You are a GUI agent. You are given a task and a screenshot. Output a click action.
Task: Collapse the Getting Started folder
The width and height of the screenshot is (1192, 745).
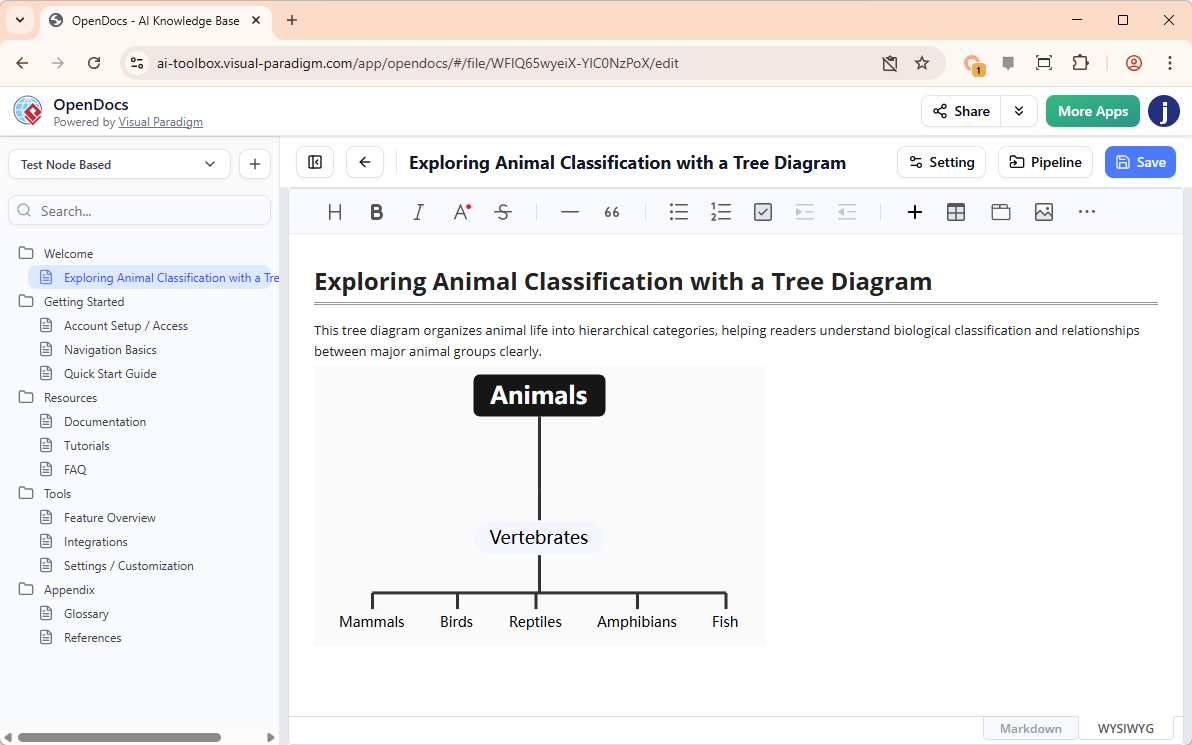tap(26, 302)
